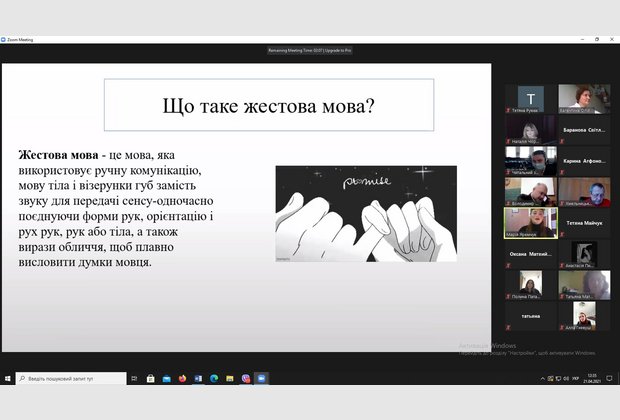Maximize the Zoom Meeting window
Viewport: 620px width, 420px height.
[x=597, y=40]
